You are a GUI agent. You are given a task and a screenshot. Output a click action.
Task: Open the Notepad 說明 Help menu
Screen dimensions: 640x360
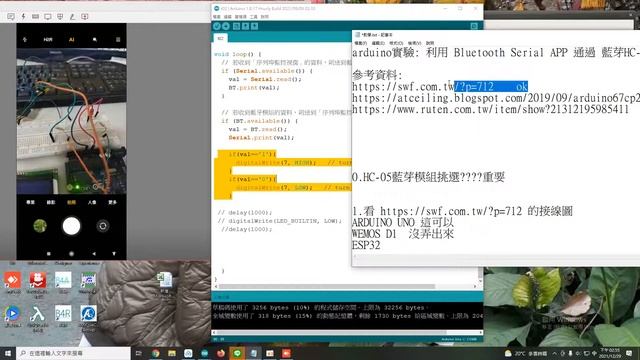pos(430,43)
